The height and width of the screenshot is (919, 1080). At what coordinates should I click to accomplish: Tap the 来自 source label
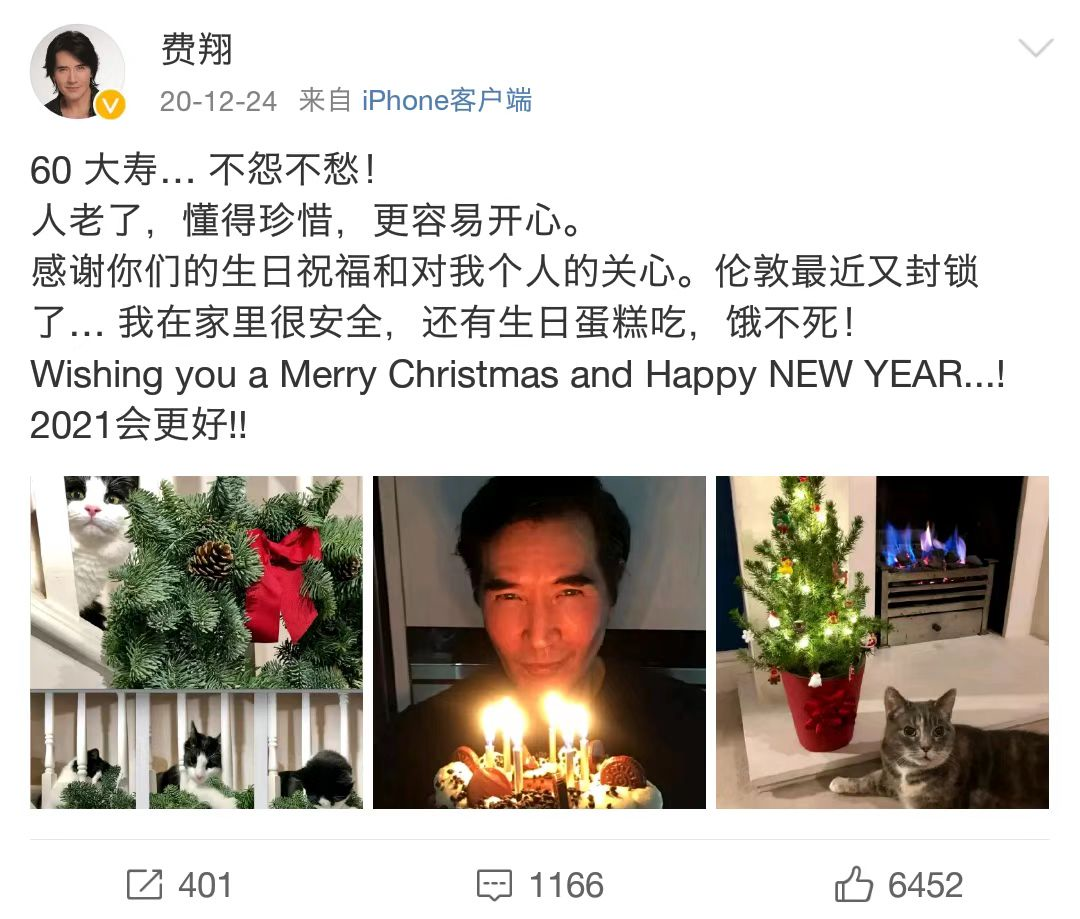[x=325, y=101]
